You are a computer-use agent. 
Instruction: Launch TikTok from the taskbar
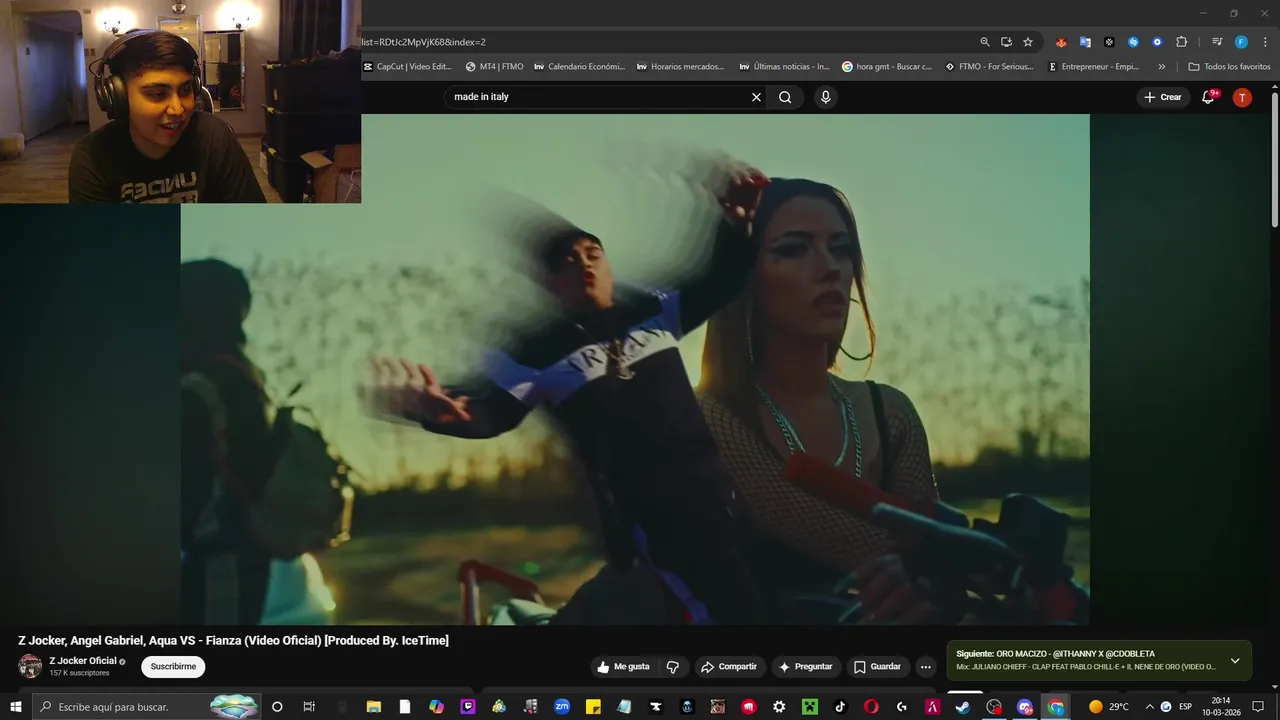(x=840, y=707)
